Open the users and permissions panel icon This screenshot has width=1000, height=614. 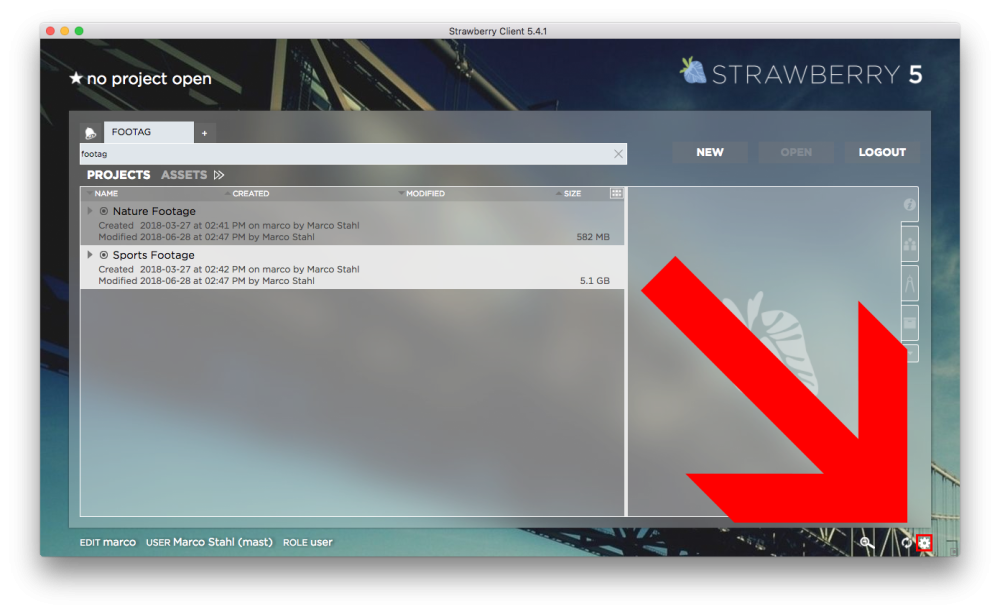coord(909,244)
